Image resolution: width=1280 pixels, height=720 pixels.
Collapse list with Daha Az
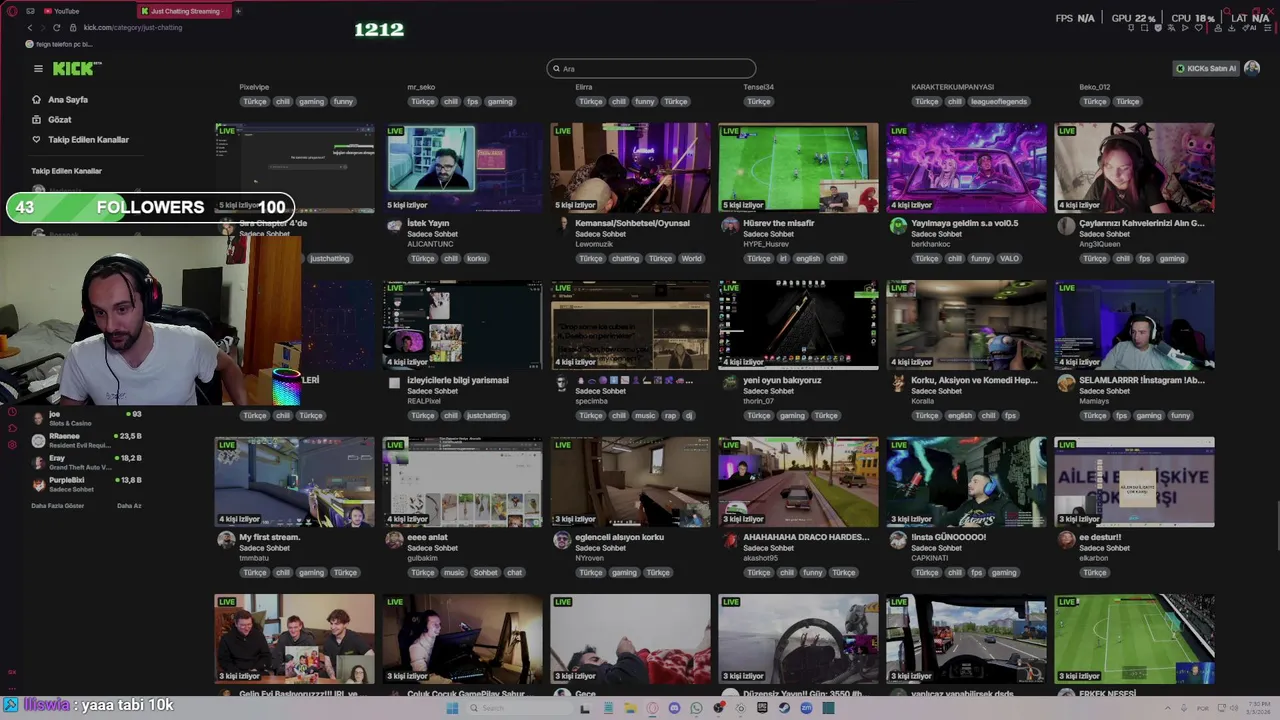(129, 506)
